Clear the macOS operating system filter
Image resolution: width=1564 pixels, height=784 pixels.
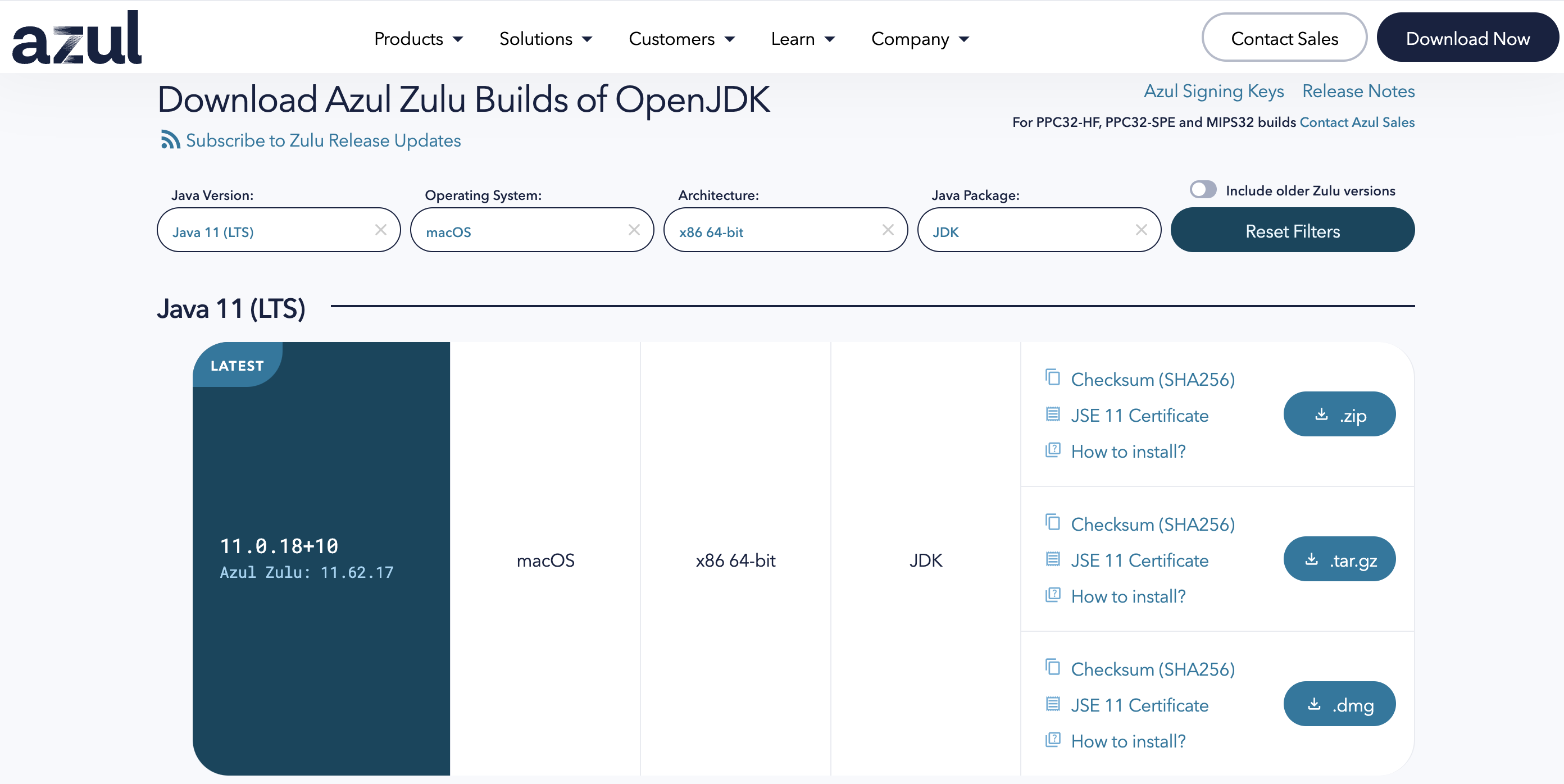tap(634, 230)
